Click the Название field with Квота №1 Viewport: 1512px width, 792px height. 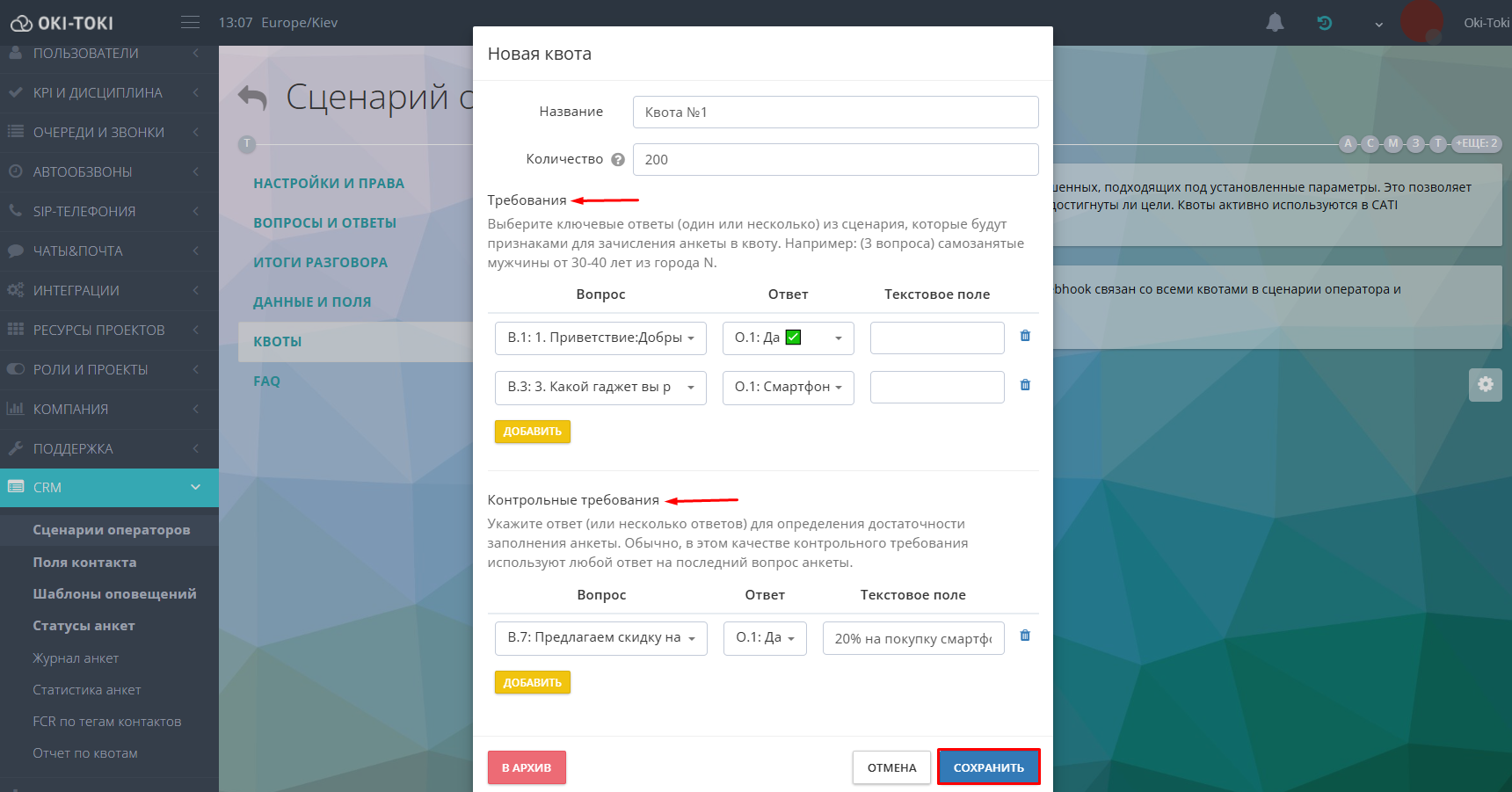point(835,113)
